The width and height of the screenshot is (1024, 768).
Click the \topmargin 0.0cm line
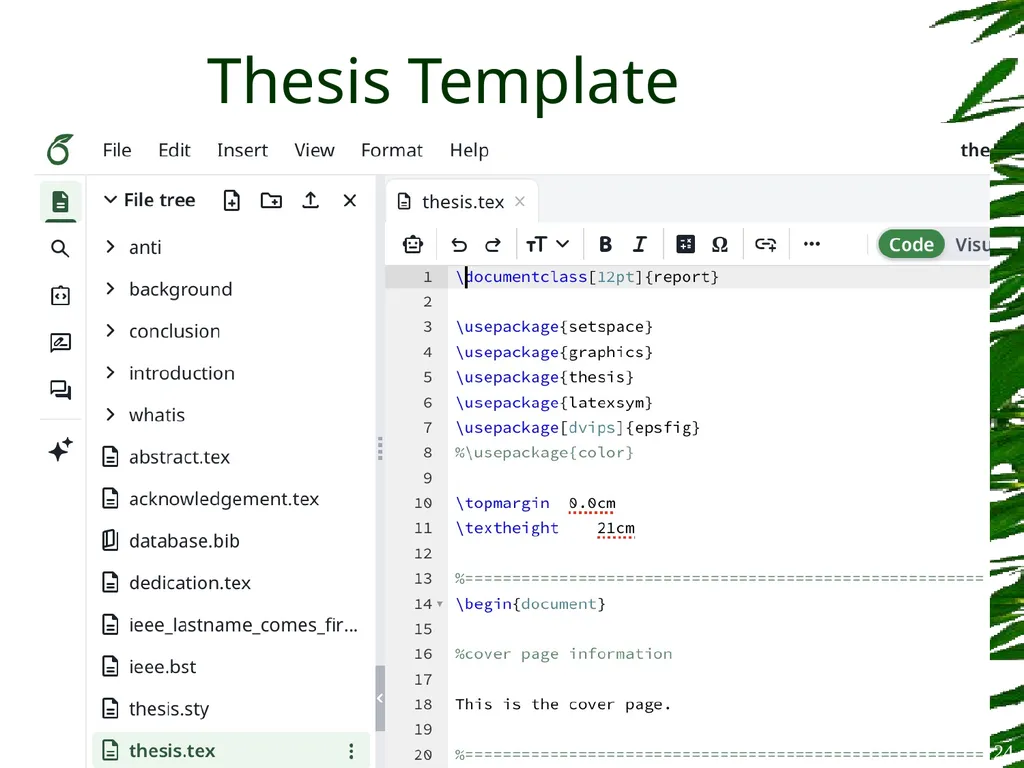[x=536, y=503]
